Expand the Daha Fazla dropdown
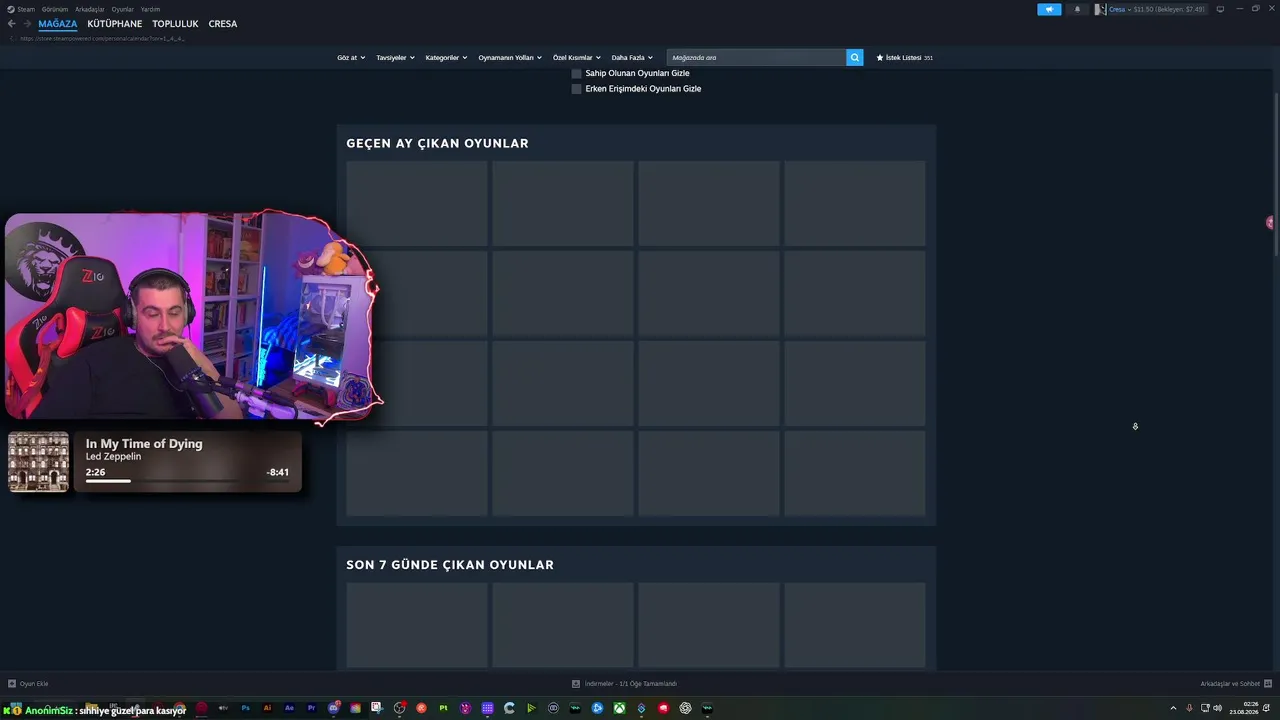1280x720 pixels. pos(632,58)
